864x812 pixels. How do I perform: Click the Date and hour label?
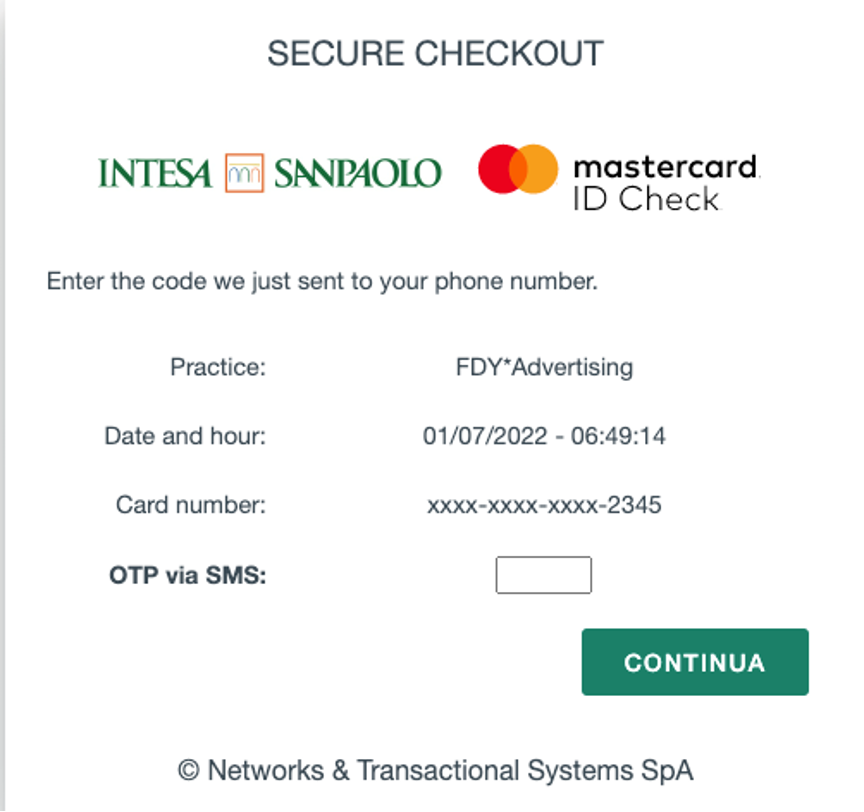(x=185, y=436)
